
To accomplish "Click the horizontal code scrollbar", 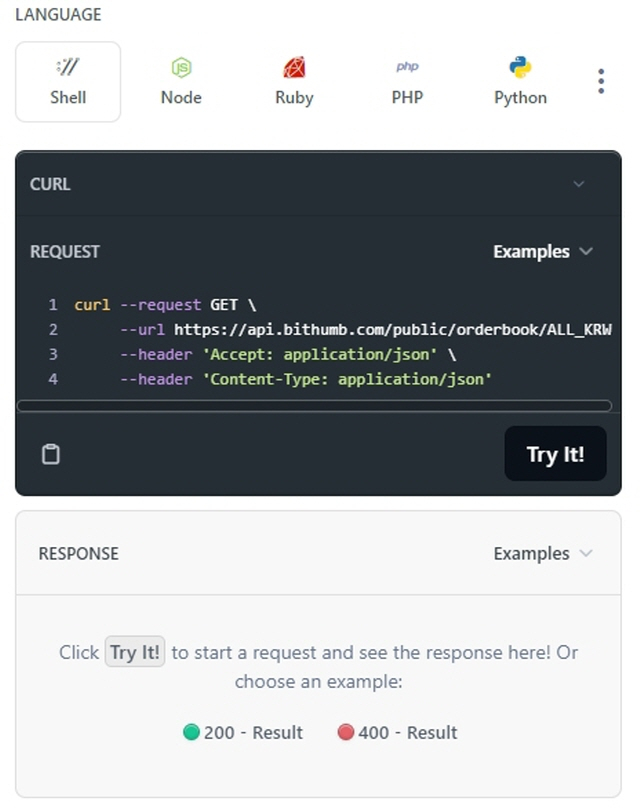I will coord(314,406).
